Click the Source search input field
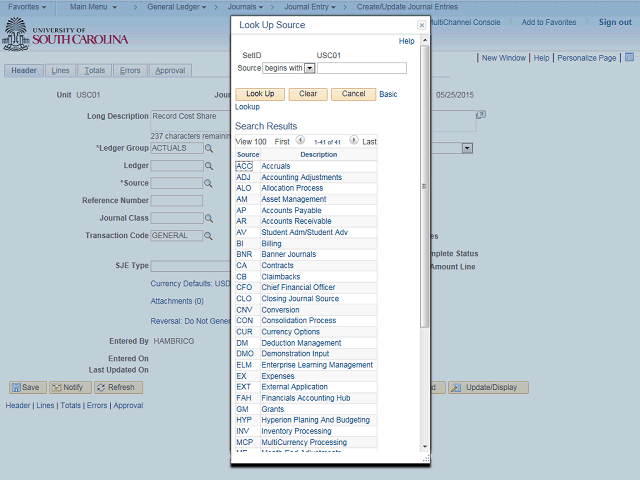 [x=362, y=68]
